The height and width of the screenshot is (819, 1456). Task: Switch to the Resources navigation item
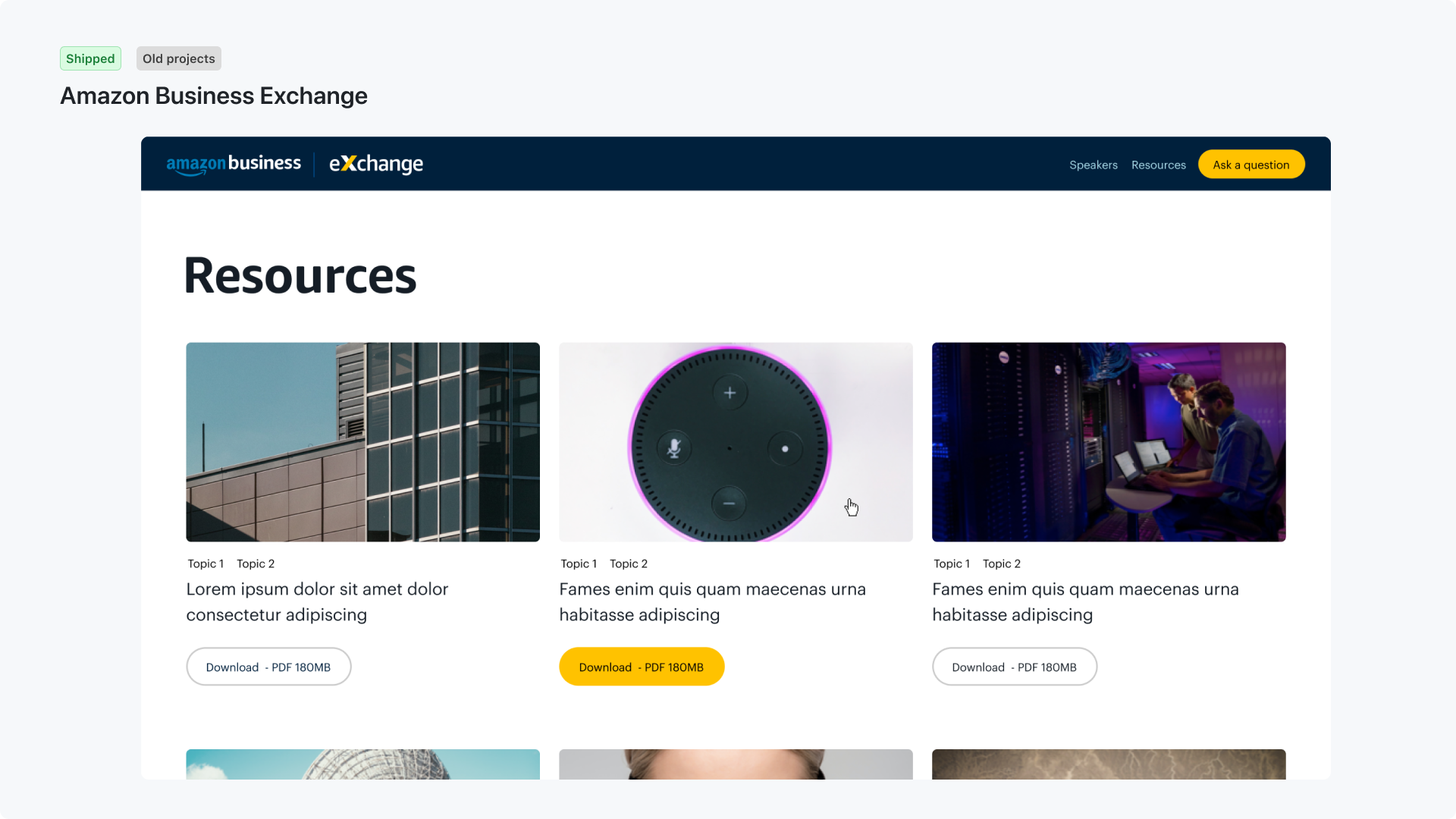1158,165
